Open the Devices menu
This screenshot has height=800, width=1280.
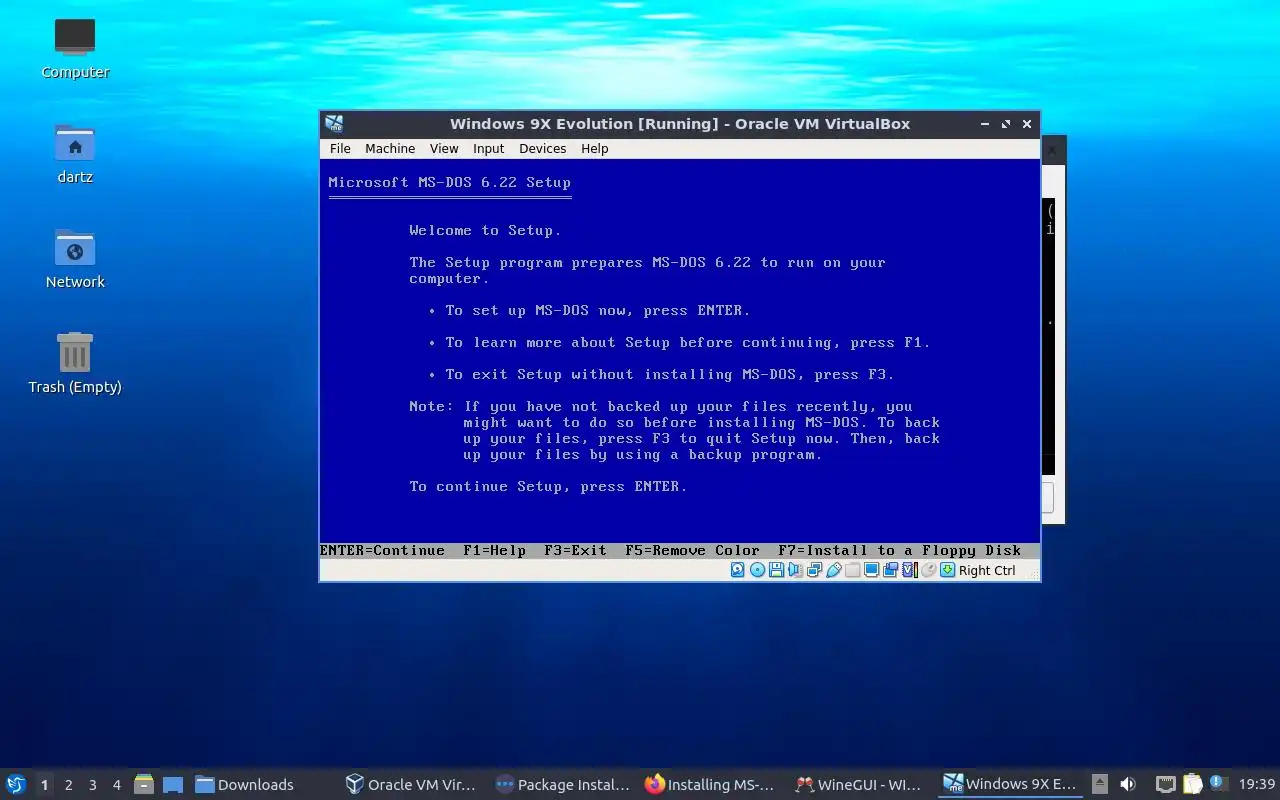[543, 148]
